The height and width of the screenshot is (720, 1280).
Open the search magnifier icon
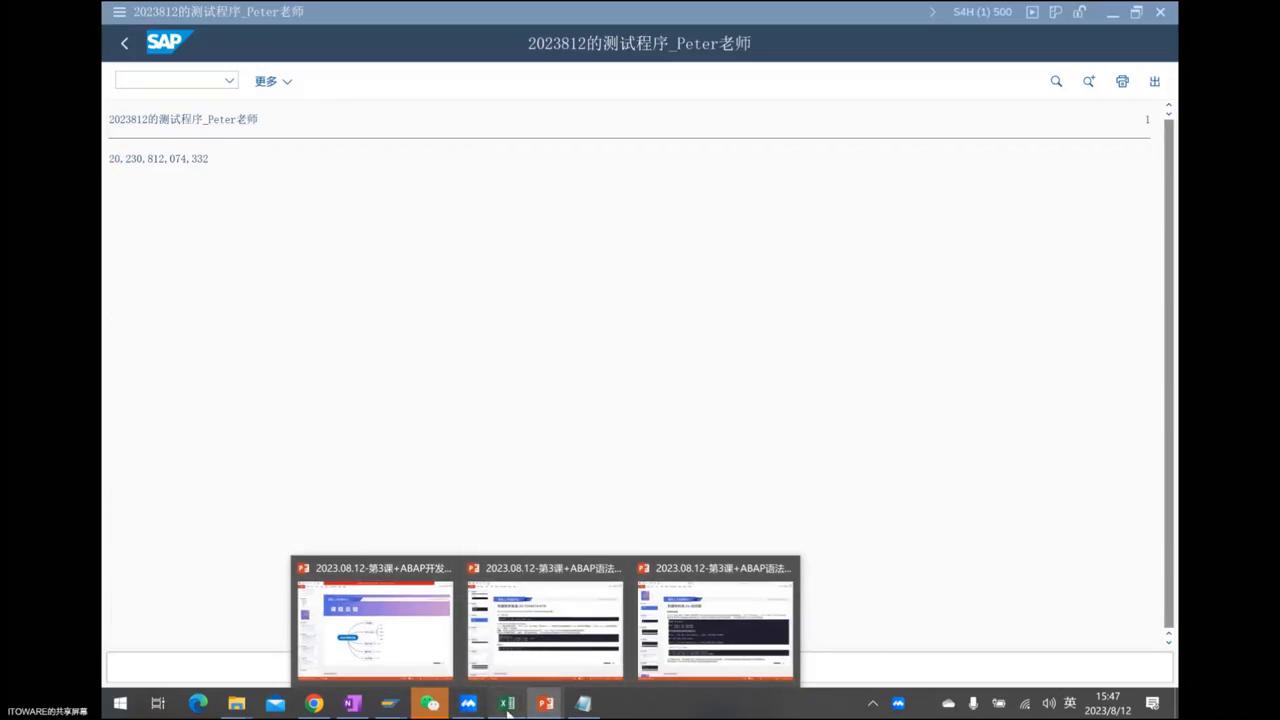(1056, 81)
